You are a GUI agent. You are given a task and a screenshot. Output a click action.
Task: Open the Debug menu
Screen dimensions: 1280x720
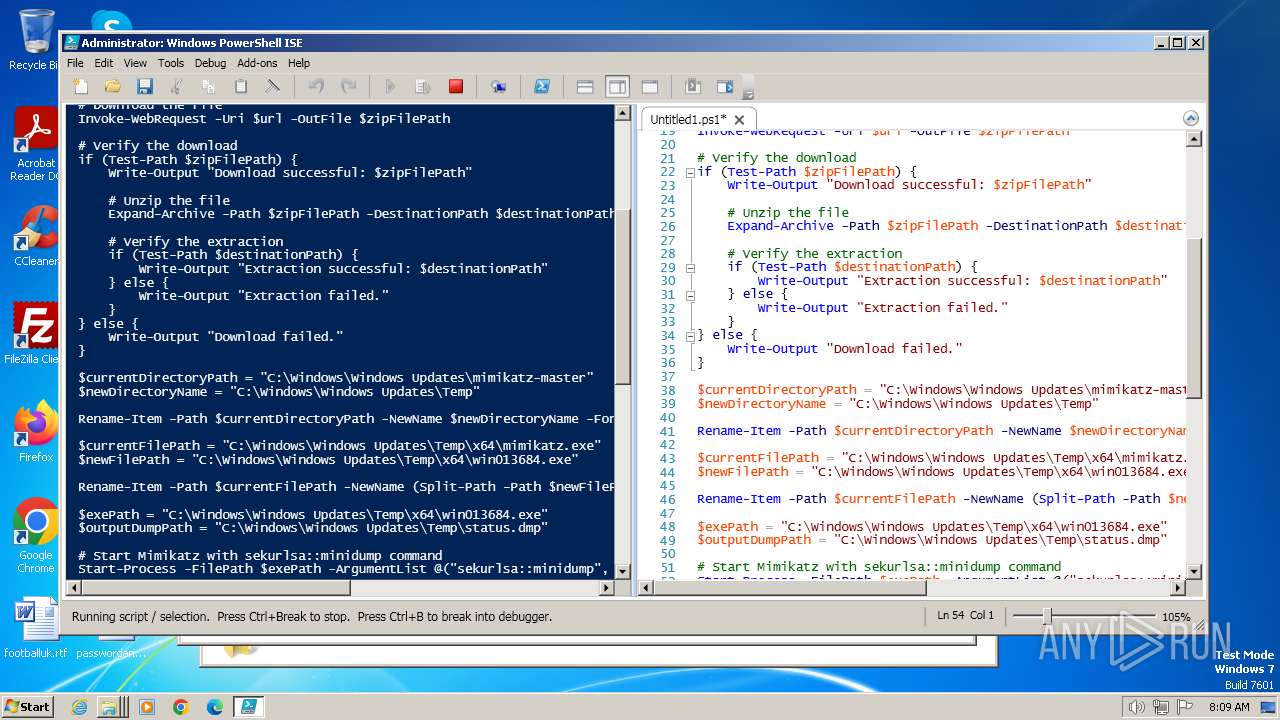[x=210, y=63]
